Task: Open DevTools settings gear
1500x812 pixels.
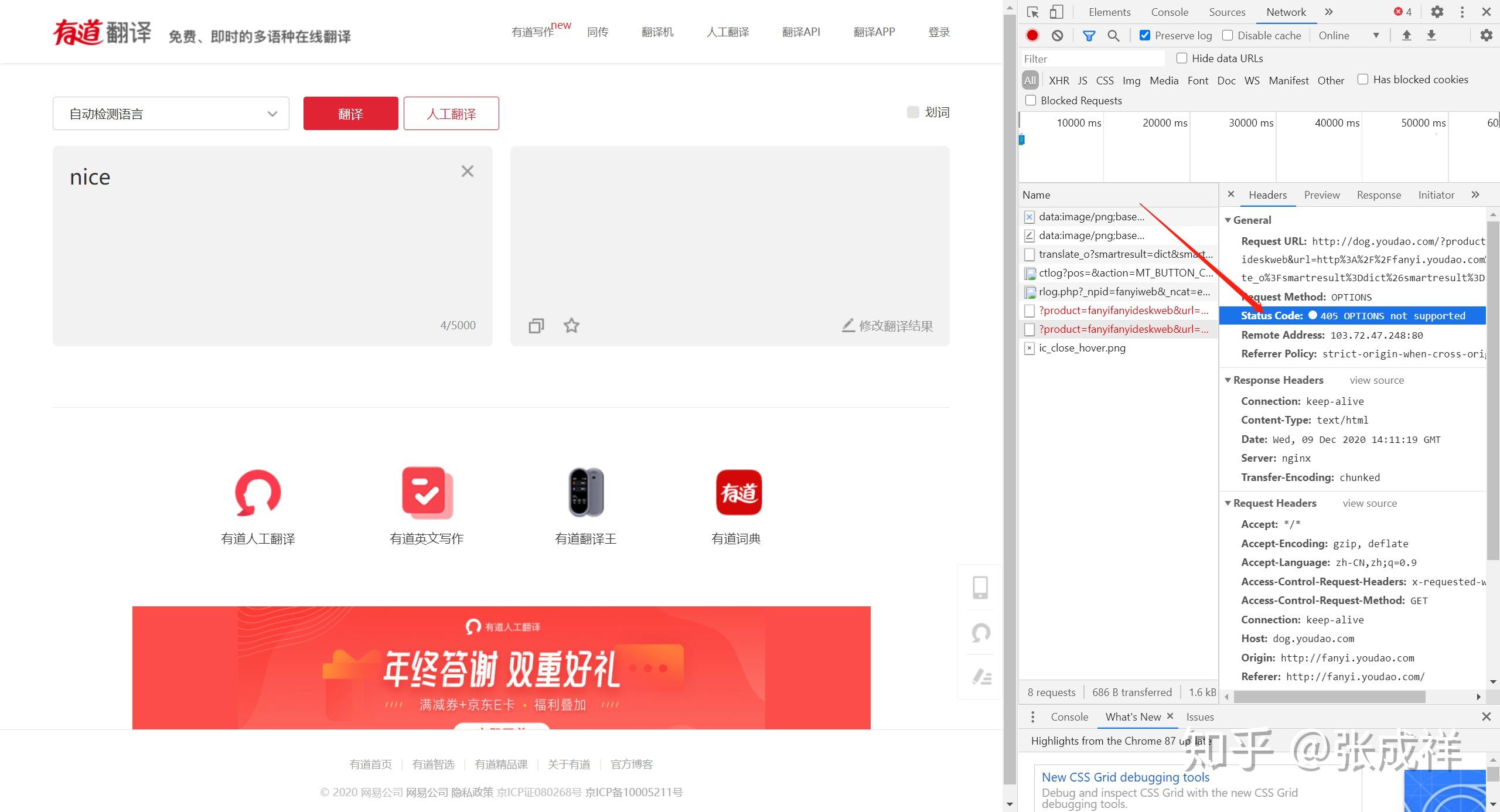Action: click(1437, 12)
